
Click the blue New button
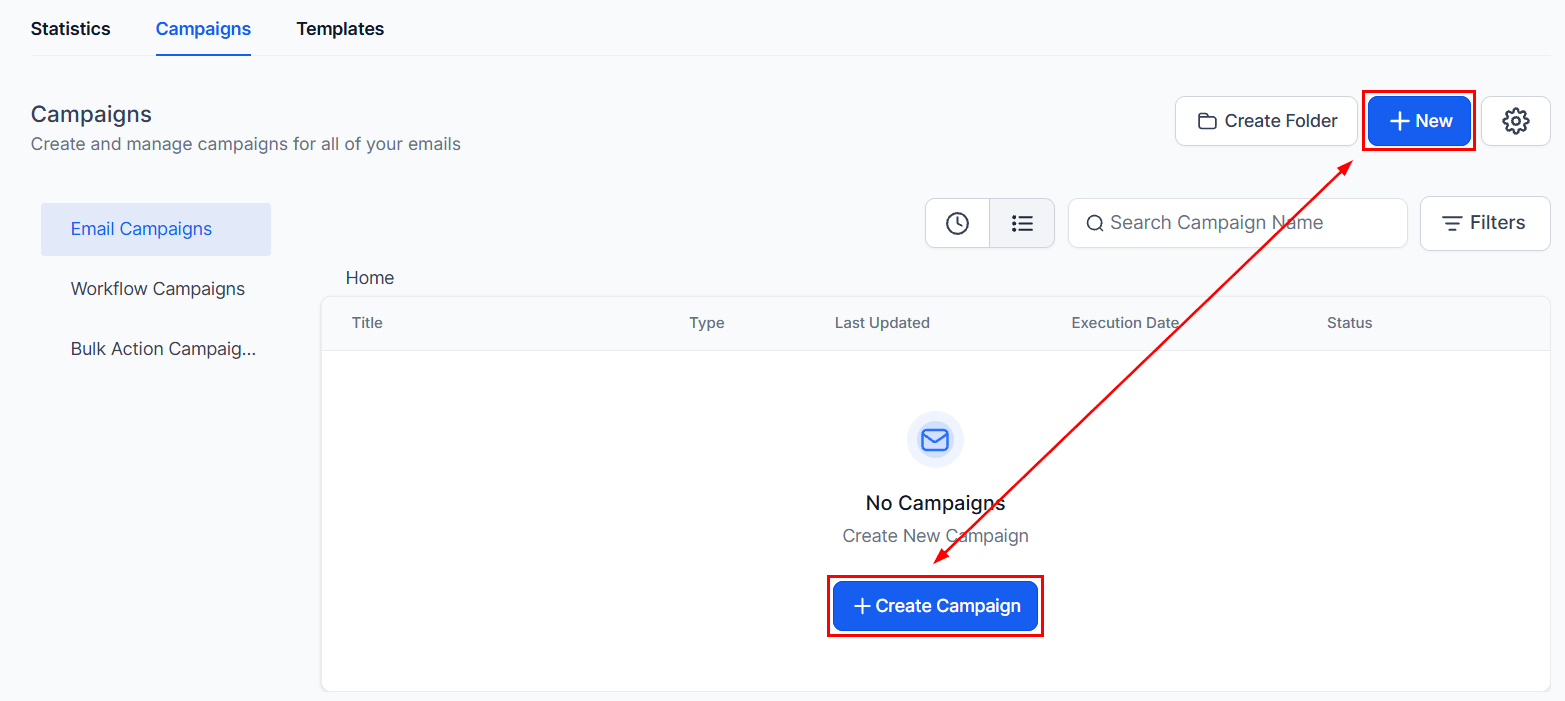click(1419, 121)
